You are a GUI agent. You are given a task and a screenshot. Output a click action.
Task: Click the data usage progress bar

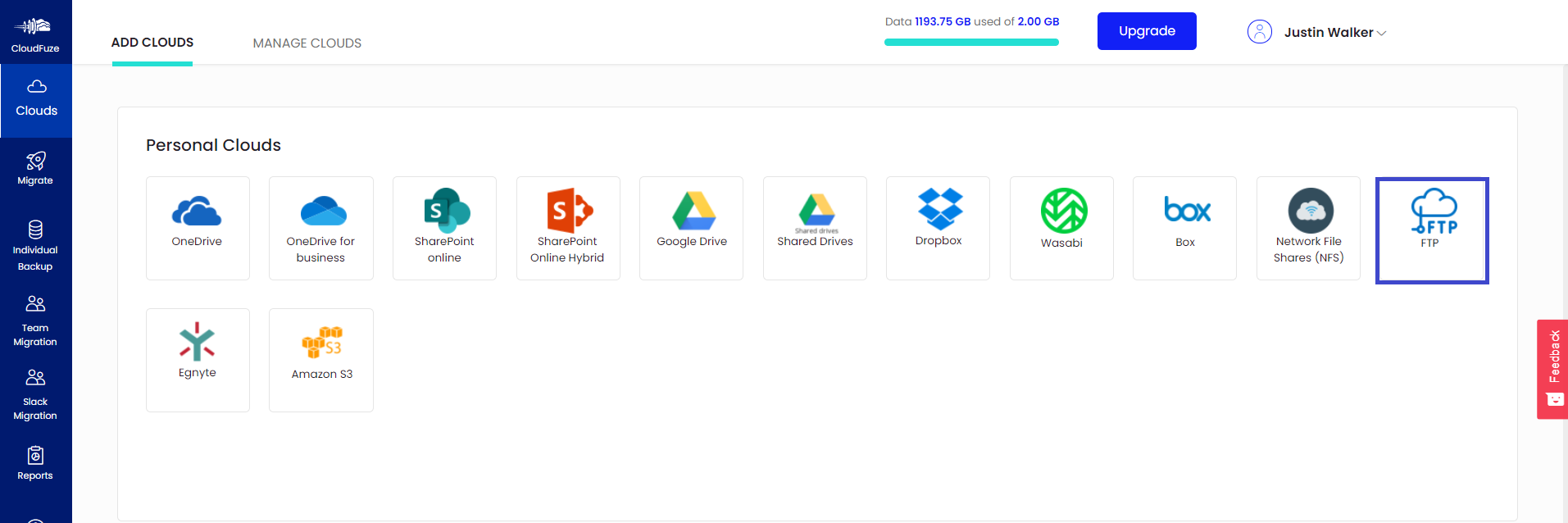tap(971, 43)
